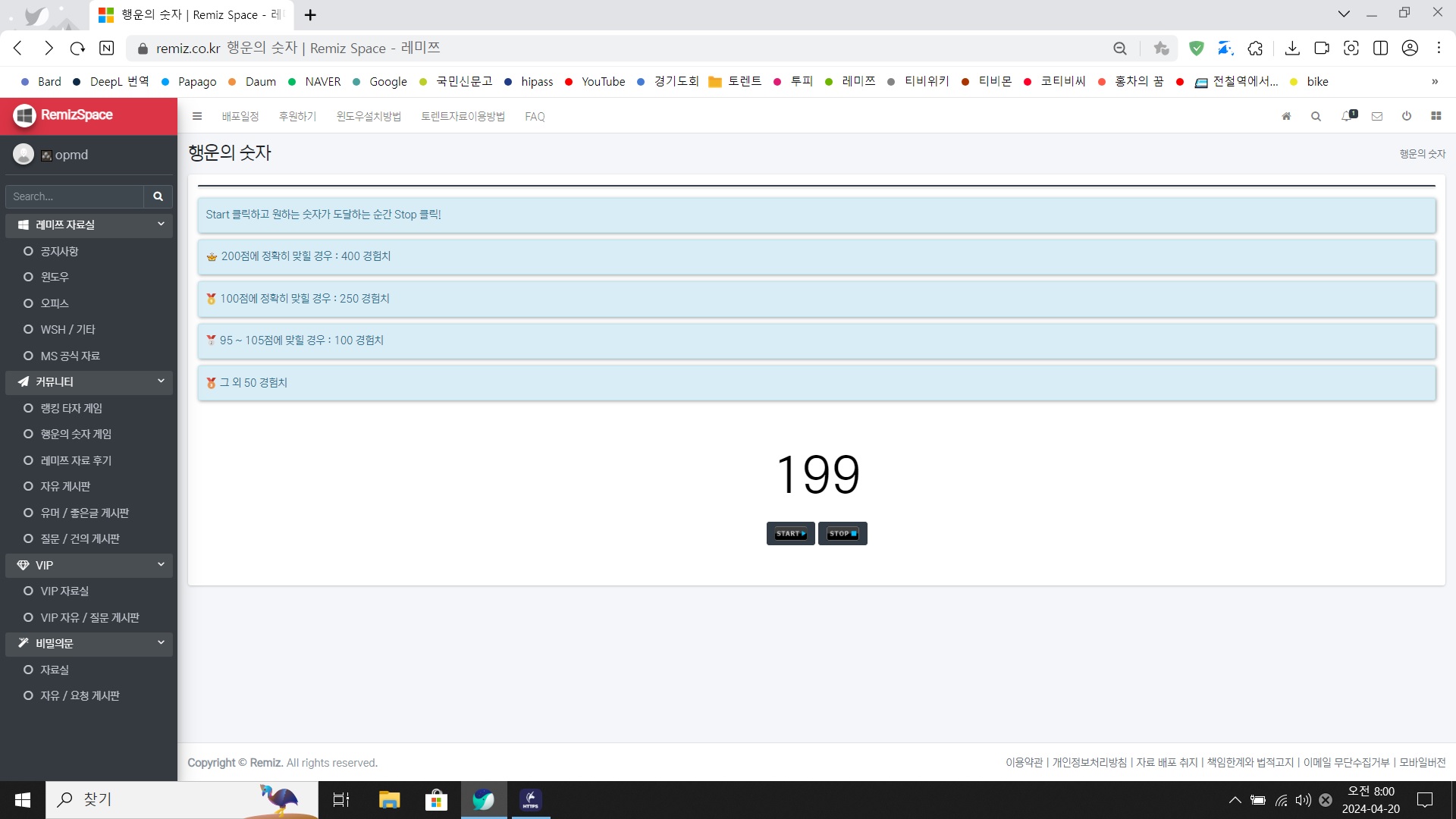
Task: Open File Explorer from the taskbar
Action: [389, 799]
